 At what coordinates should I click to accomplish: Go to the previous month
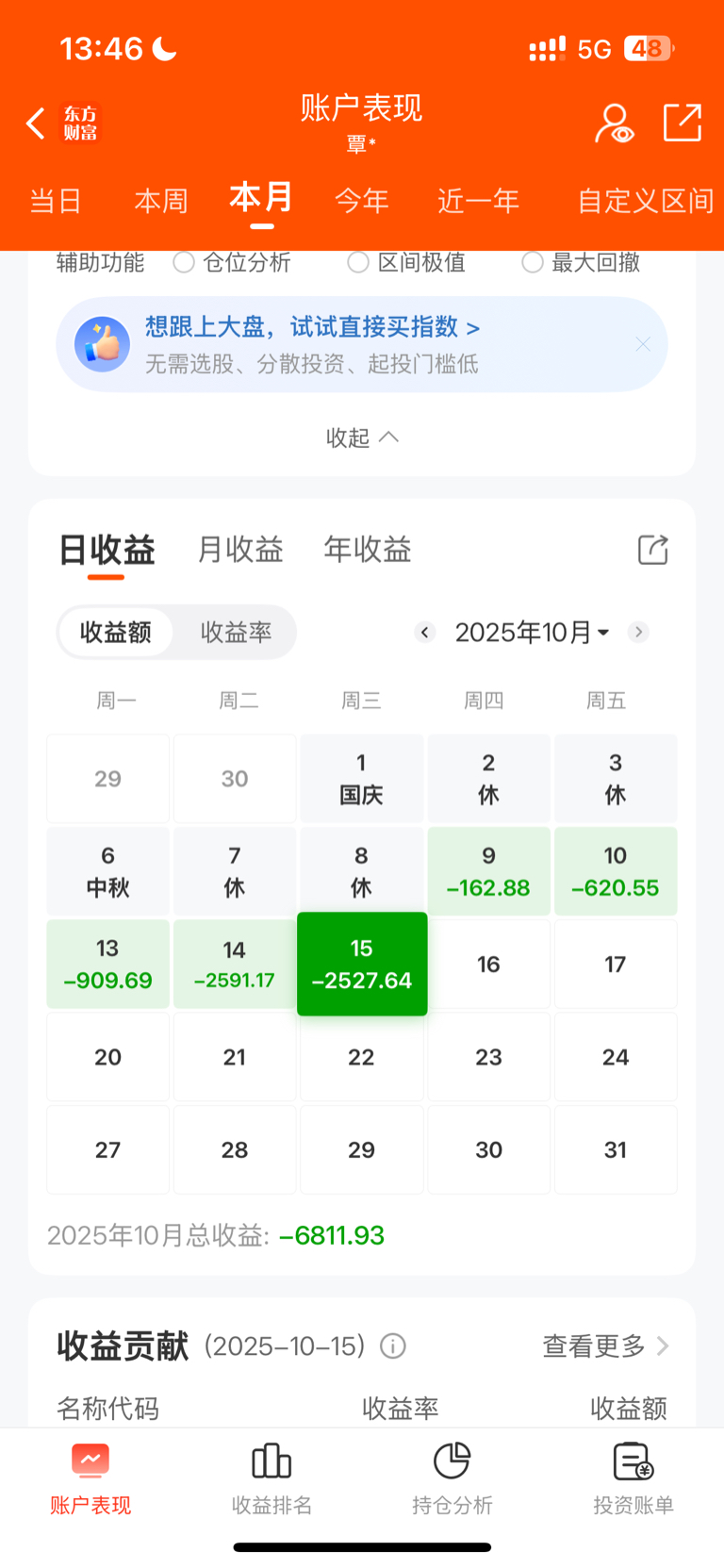pos(425,632)
